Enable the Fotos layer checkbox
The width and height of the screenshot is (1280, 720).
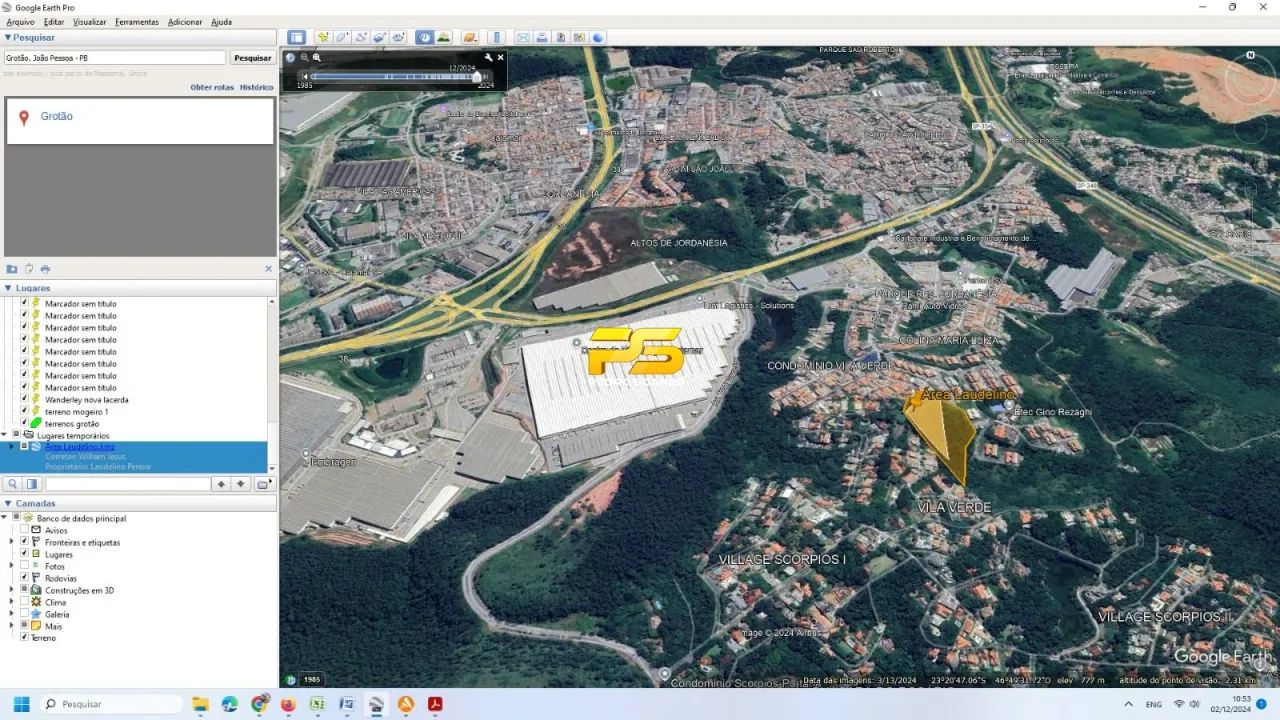click(x=24, y=566)
